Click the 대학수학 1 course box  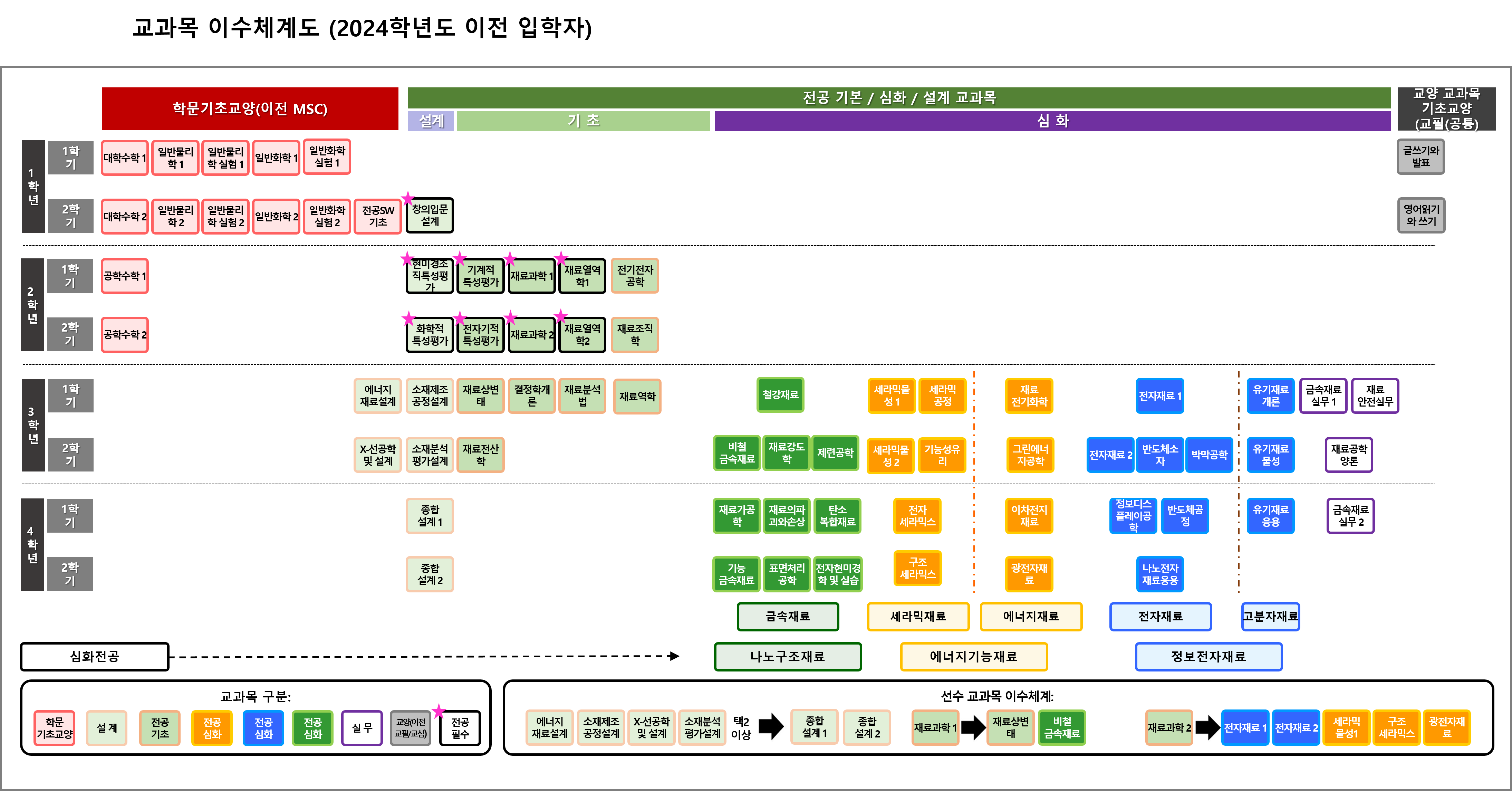124,158
